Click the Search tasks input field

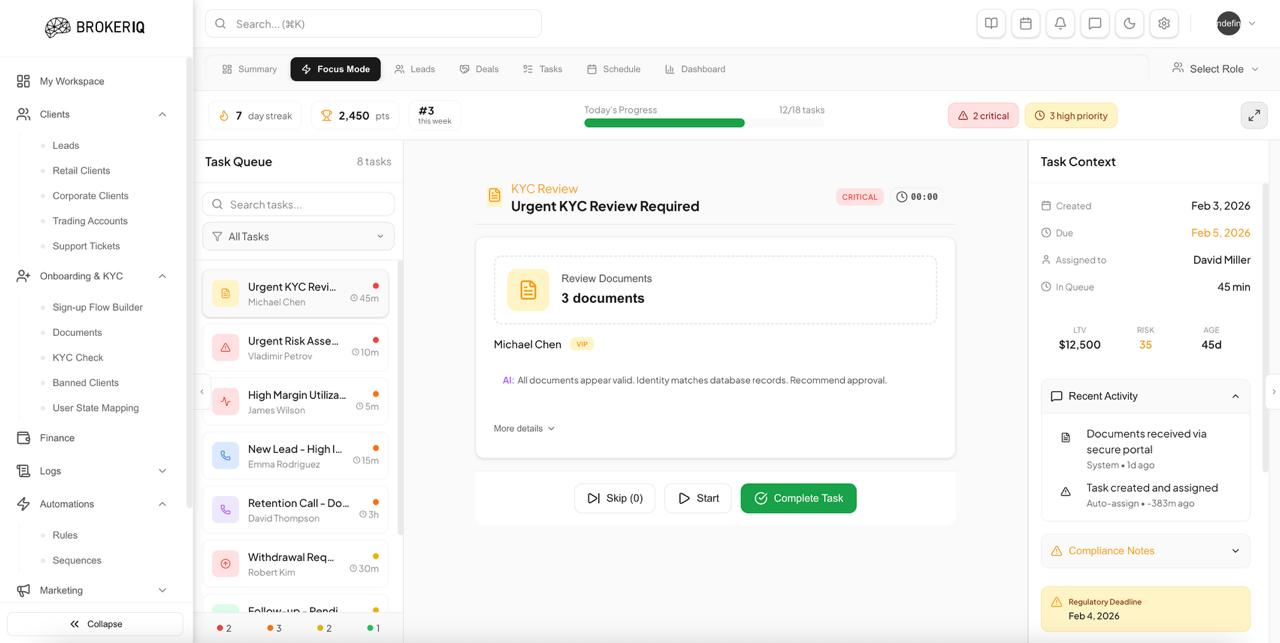click(298, 204)
